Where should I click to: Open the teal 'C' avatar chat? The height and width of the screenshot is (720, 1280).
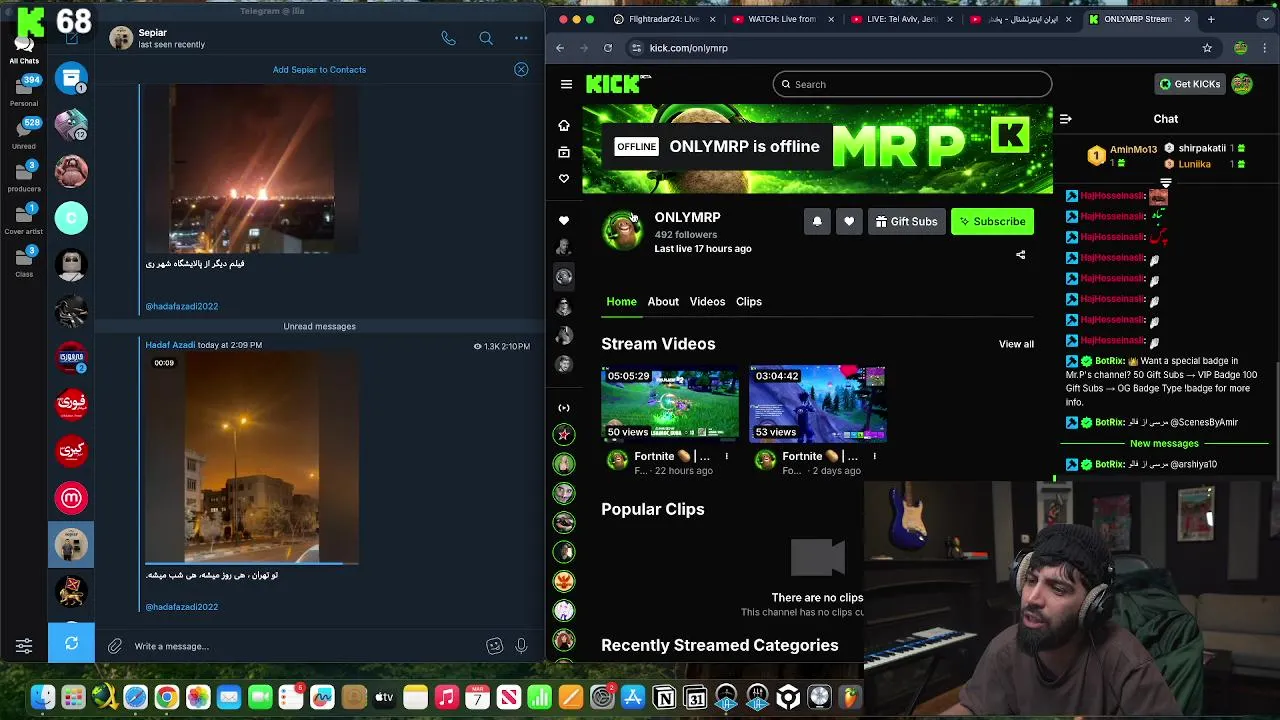[x=71, y=218]
